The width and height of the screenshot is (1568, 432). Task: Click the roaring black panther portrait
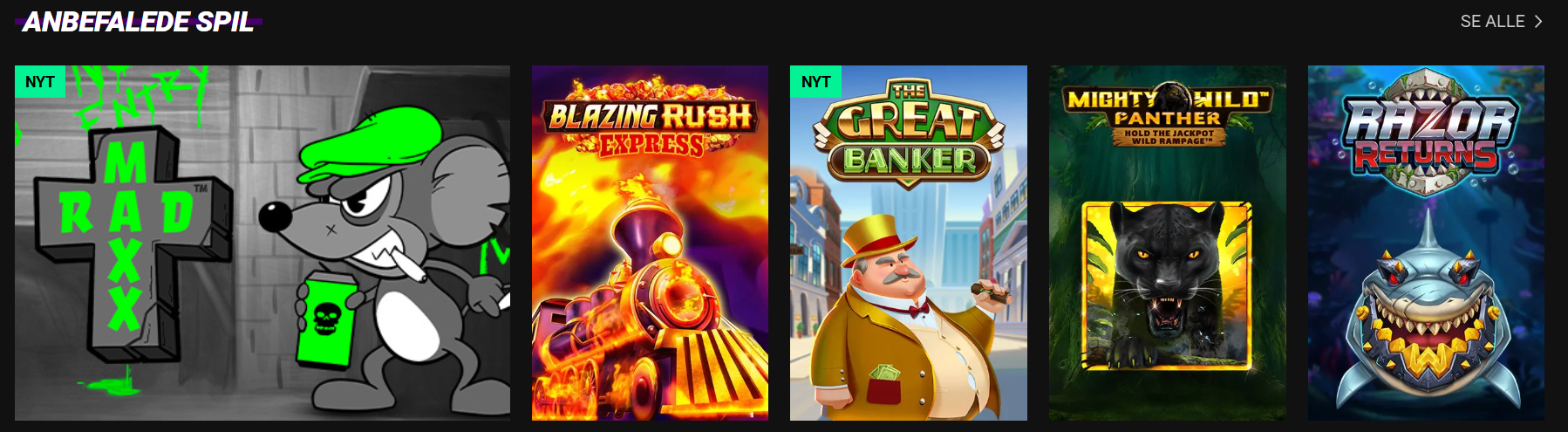1167,286
